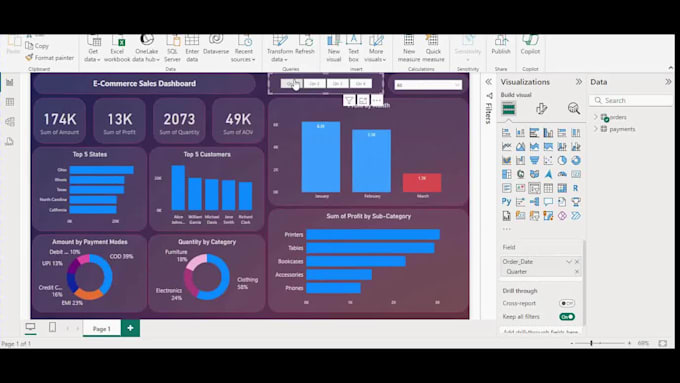Viewport: 680px width, 383px height.
Task: Click the Printers bar in Sub-Category chart
Action: point(373,235)
